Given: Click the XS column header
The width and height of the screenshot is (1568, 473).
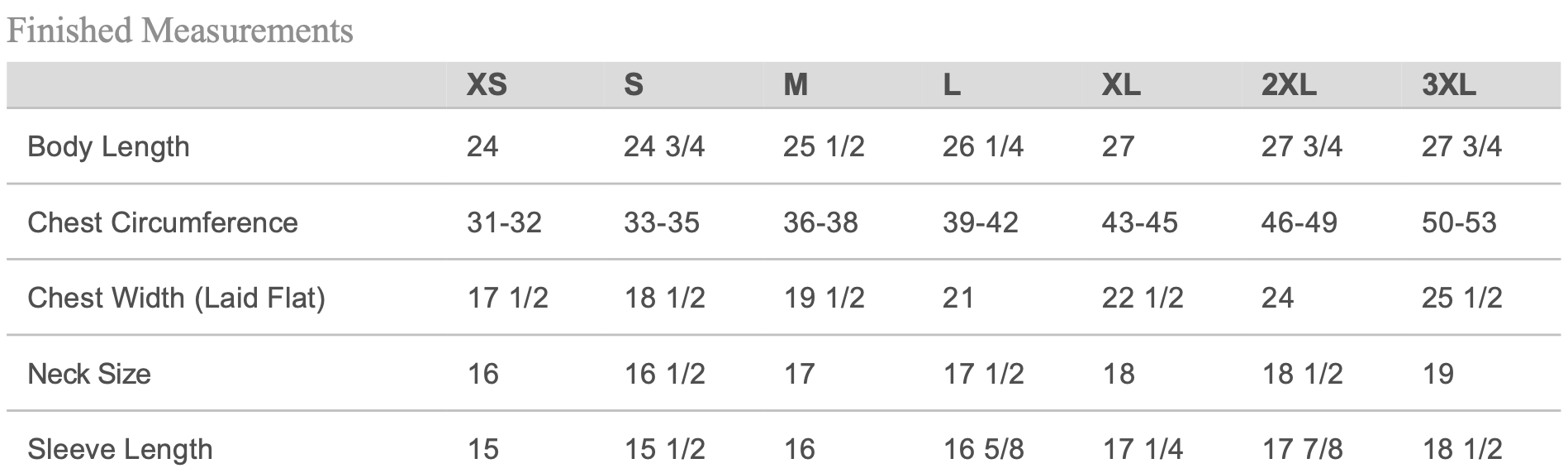Looking at the screenshot, I should coord(487,84).
